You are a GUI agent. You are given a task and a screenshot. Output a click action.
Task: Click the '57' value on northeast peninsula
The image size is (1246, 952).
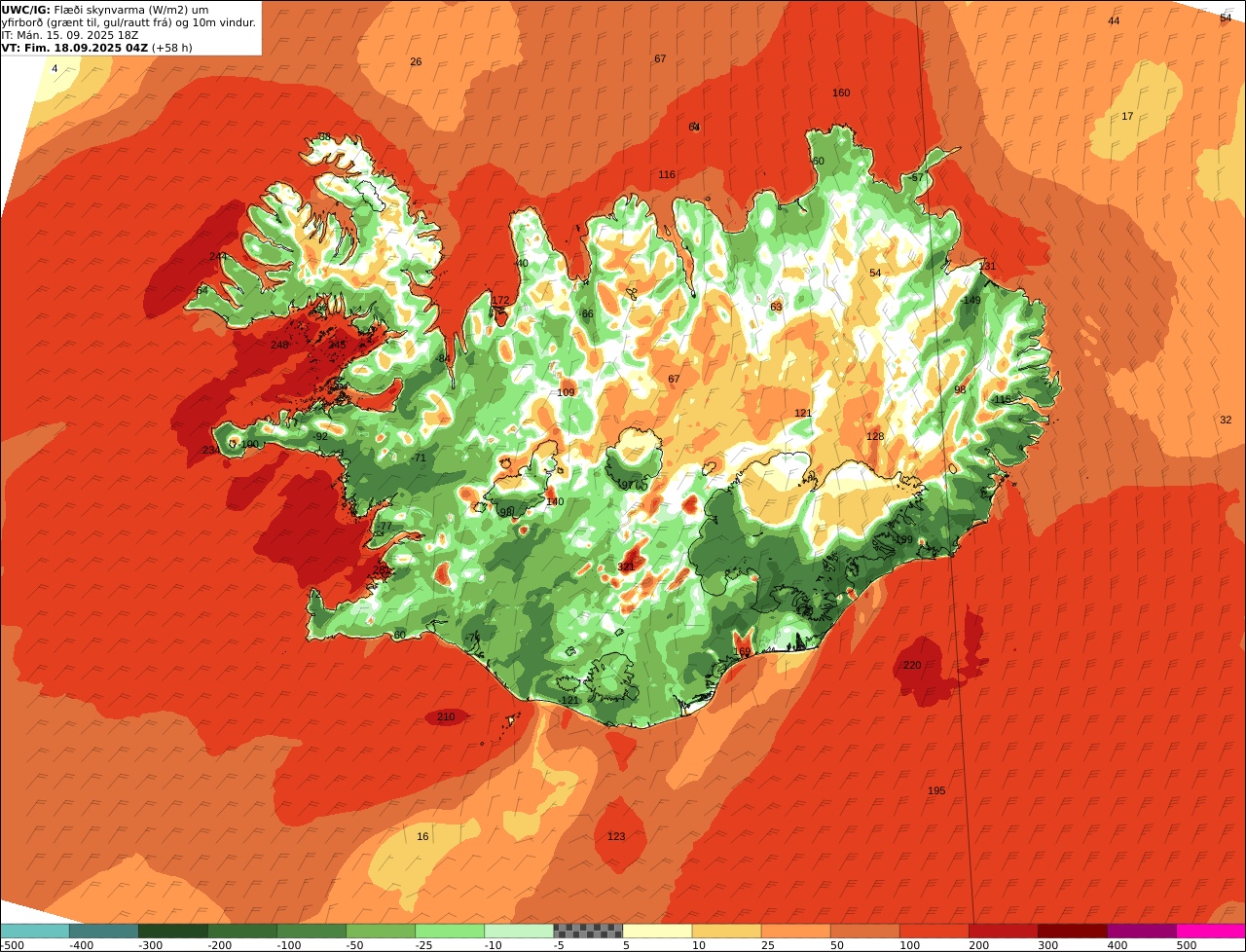coord(917,179)
